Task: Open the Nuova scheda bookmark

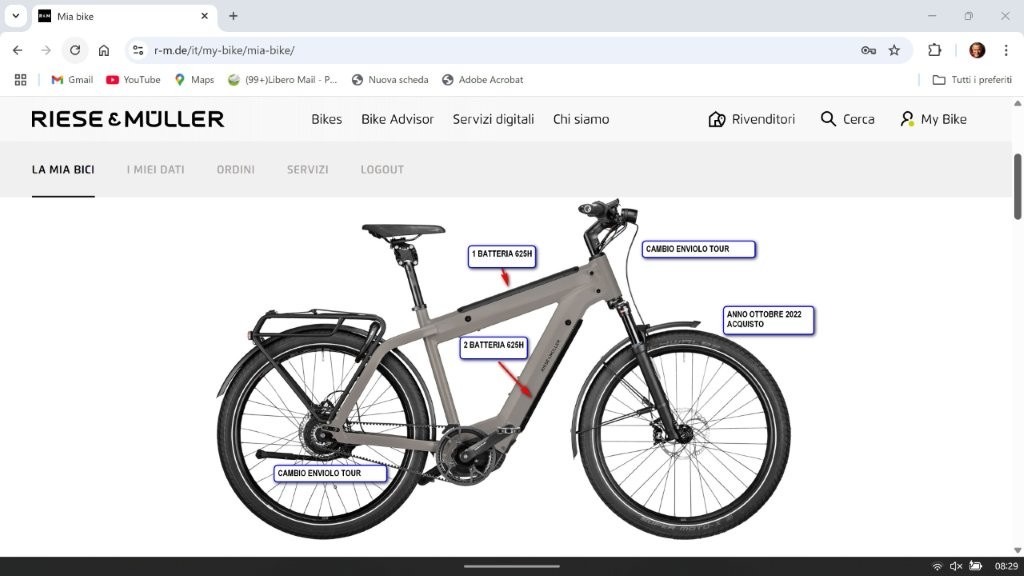Action: pos(390,80)
